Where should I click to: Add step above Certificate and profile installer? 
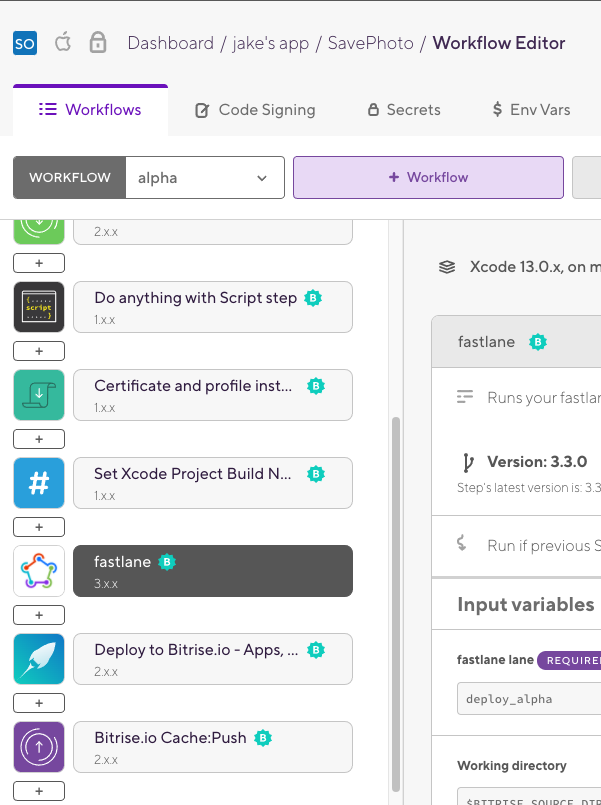[x=39, y=351]
